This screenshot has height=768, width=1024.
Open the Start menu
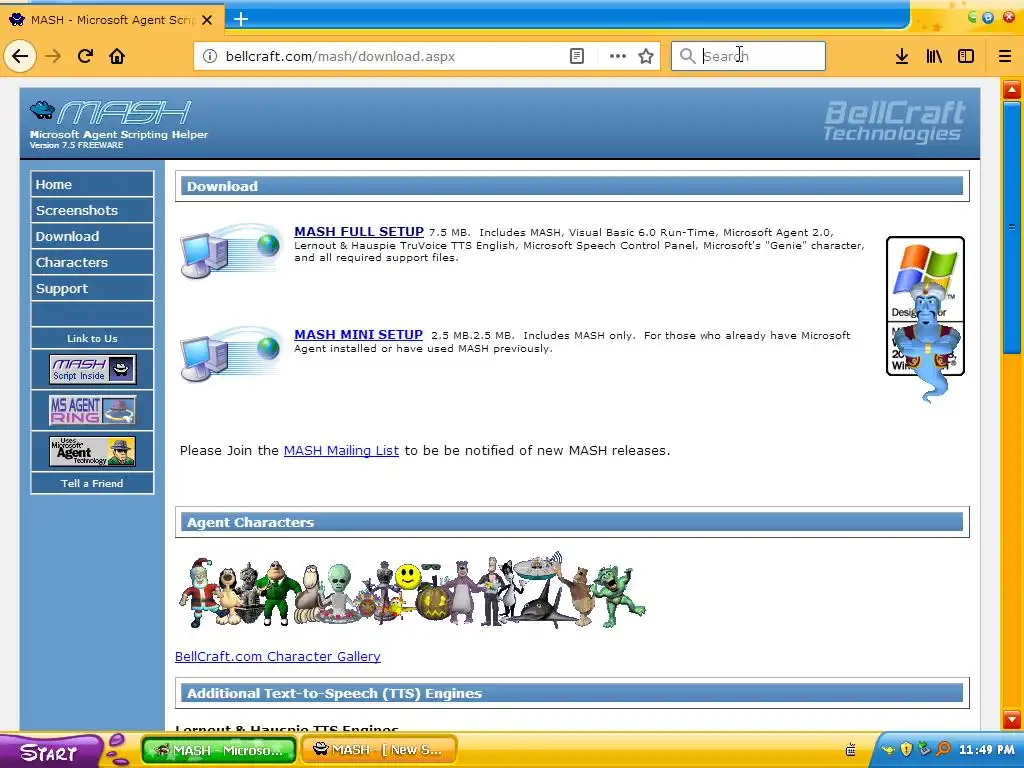click(x=51, y=751)
